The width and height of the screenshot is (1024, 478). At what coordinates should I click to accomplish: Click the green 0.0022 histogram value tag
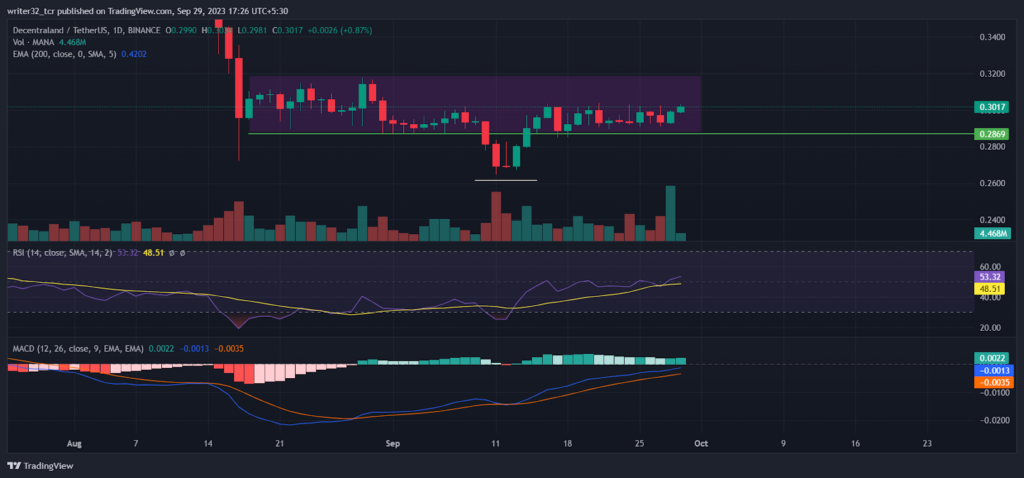click(x=991, y=358)
